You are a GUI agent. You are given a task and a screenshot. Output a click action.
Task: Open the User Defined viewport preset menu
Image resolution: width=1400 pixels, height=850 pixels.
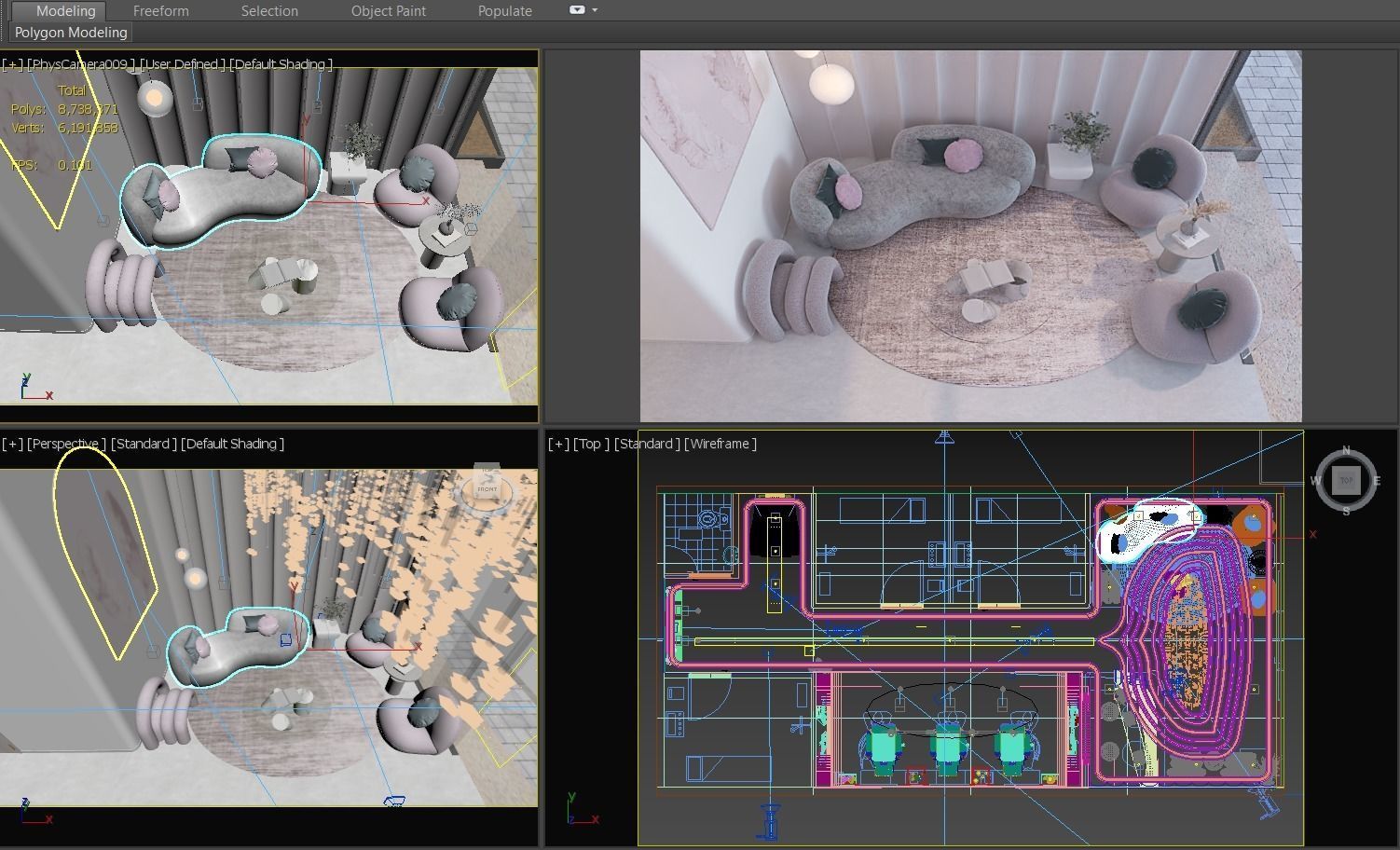[183, 64]
